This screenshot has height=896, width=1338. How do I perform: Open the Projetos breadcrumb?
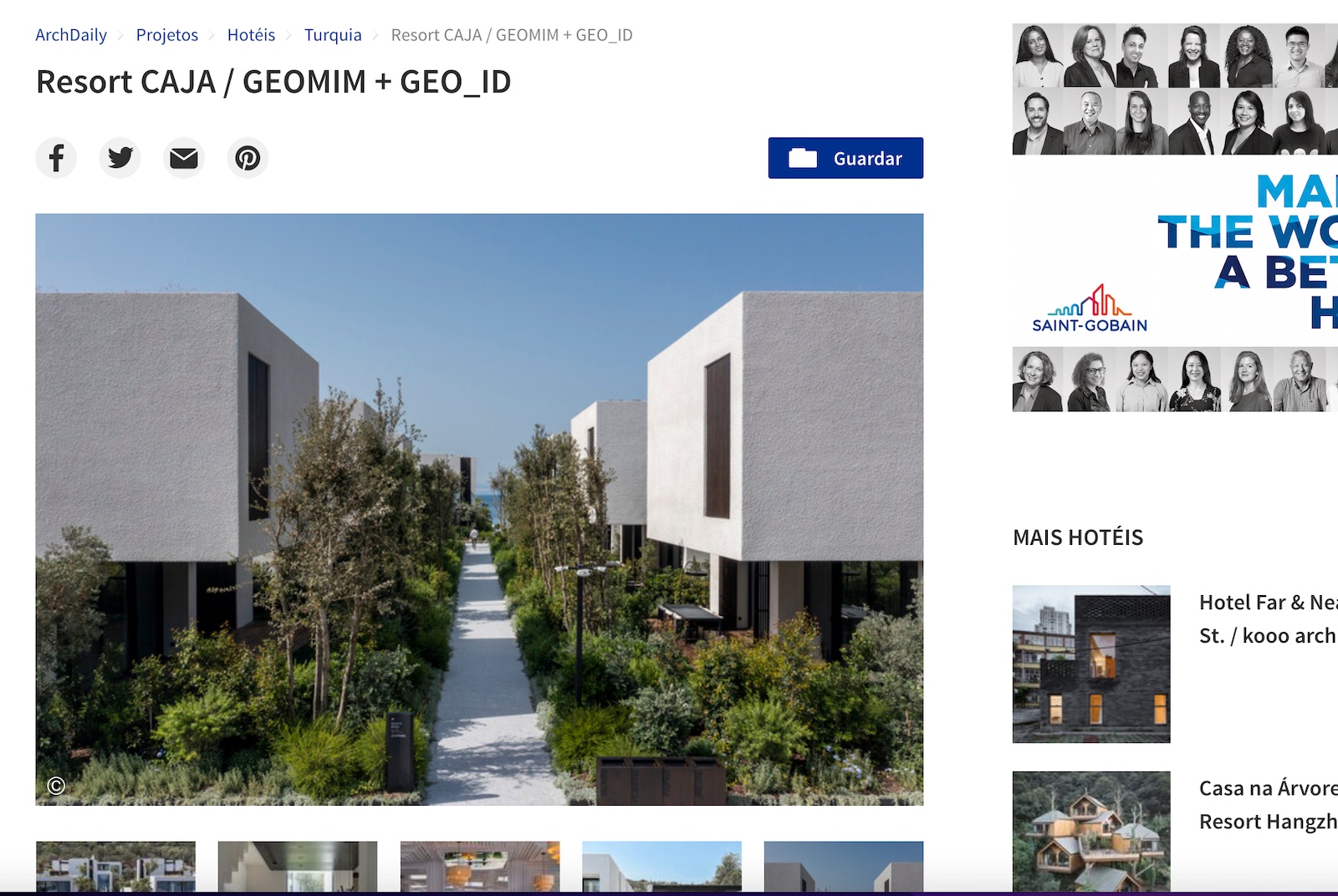point(167,35)
